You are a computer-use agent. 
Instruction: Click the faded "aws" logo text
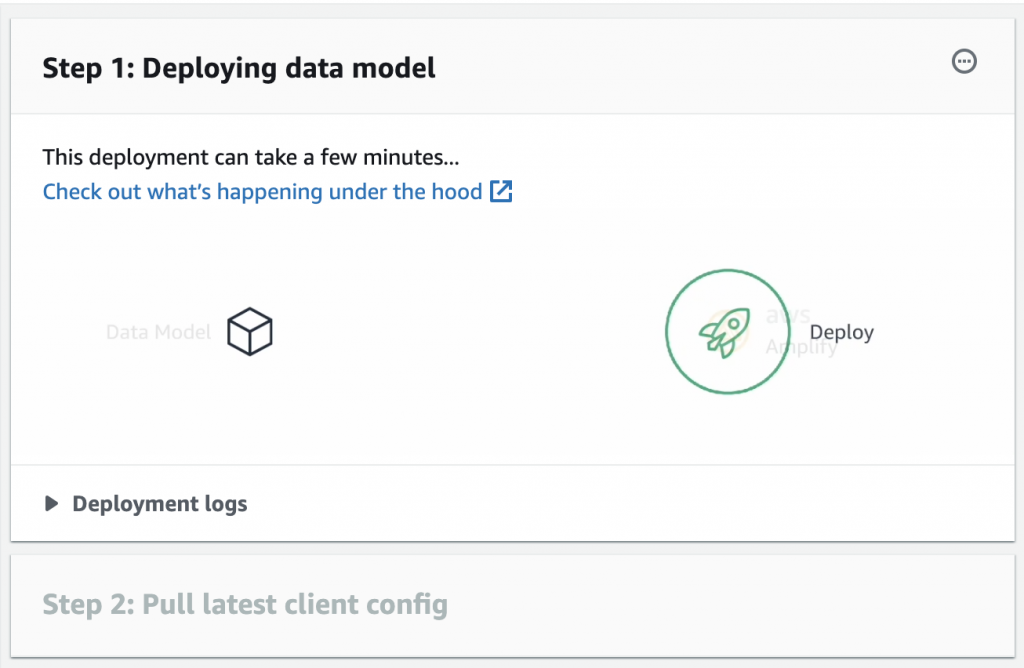pyautogui.click(x=788, y=315)
